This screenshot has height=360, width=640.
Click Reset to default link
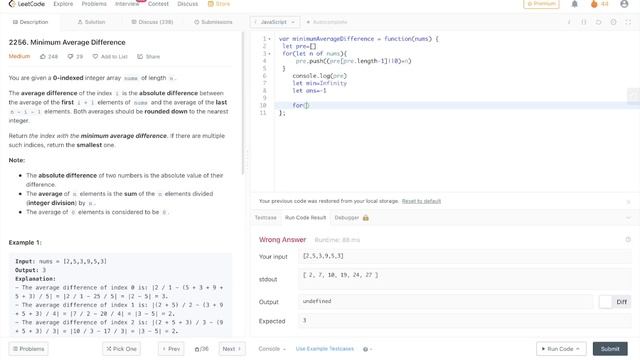[x=421, y=201]
